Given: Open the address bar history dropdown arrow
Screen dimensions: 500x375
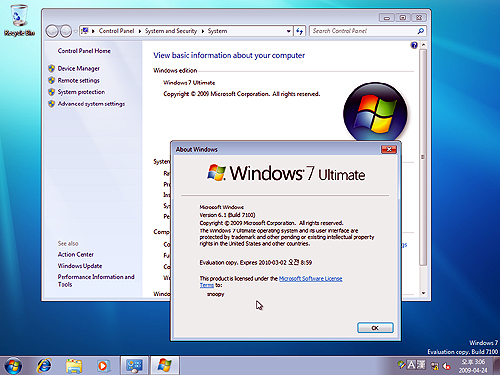Looking at the screenshot, I should tap(289, 31).
